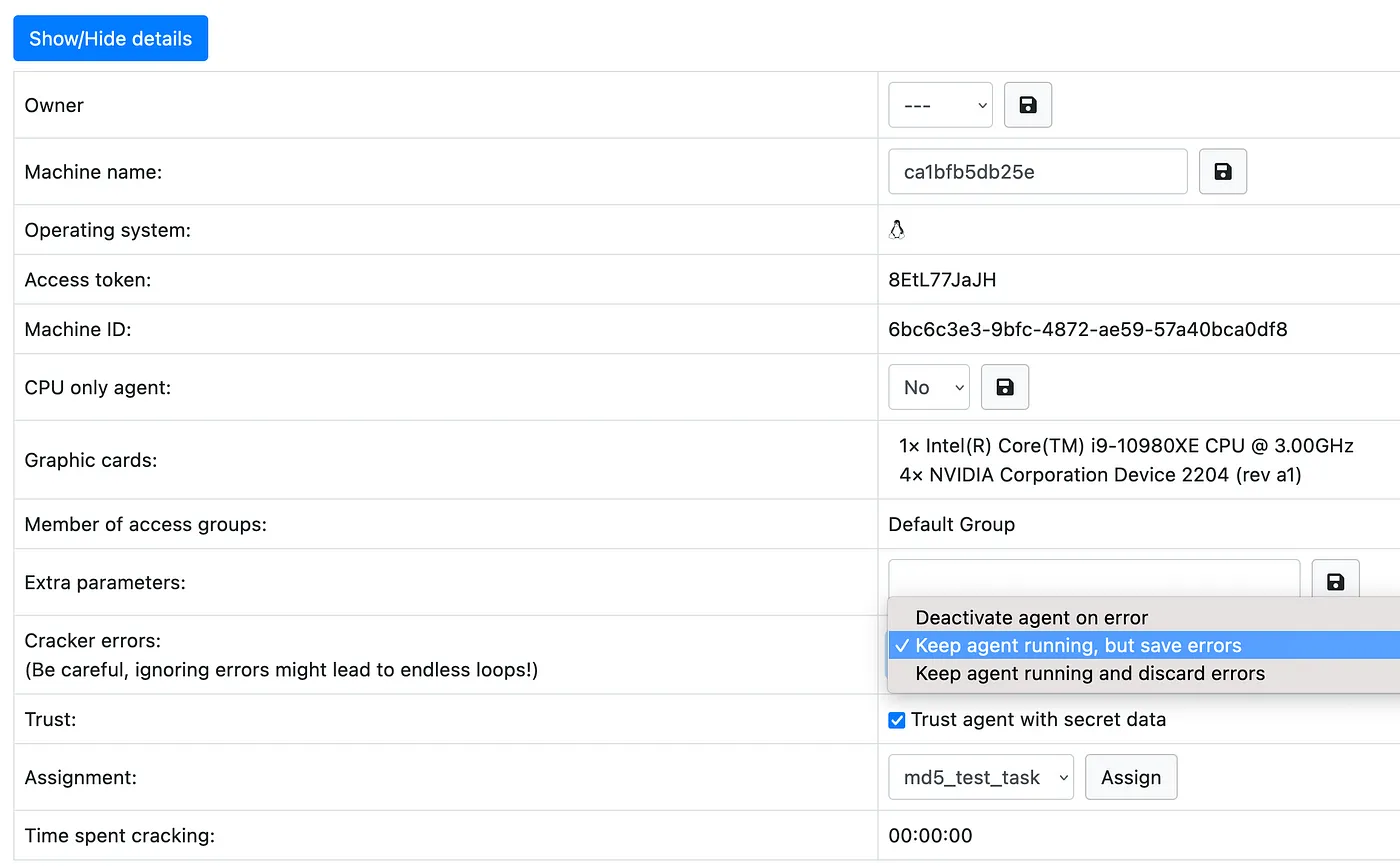Click the Cracker errors label
Image resolution: width=1400 pixels, height=866 pixels.
tap(92, 640)
